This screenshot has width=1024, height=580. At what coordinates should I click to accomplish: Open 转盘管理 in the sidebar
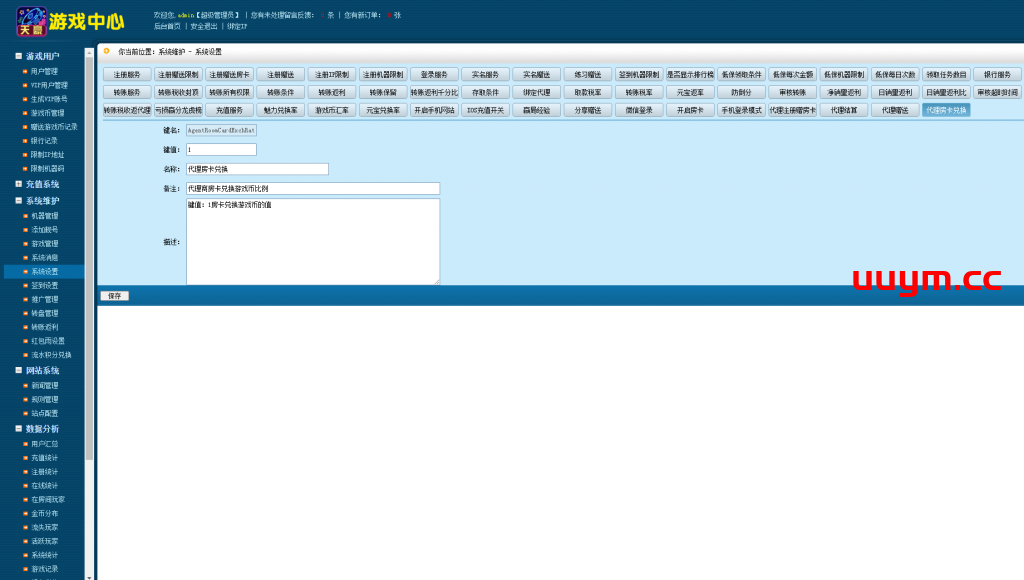point(44,313)
